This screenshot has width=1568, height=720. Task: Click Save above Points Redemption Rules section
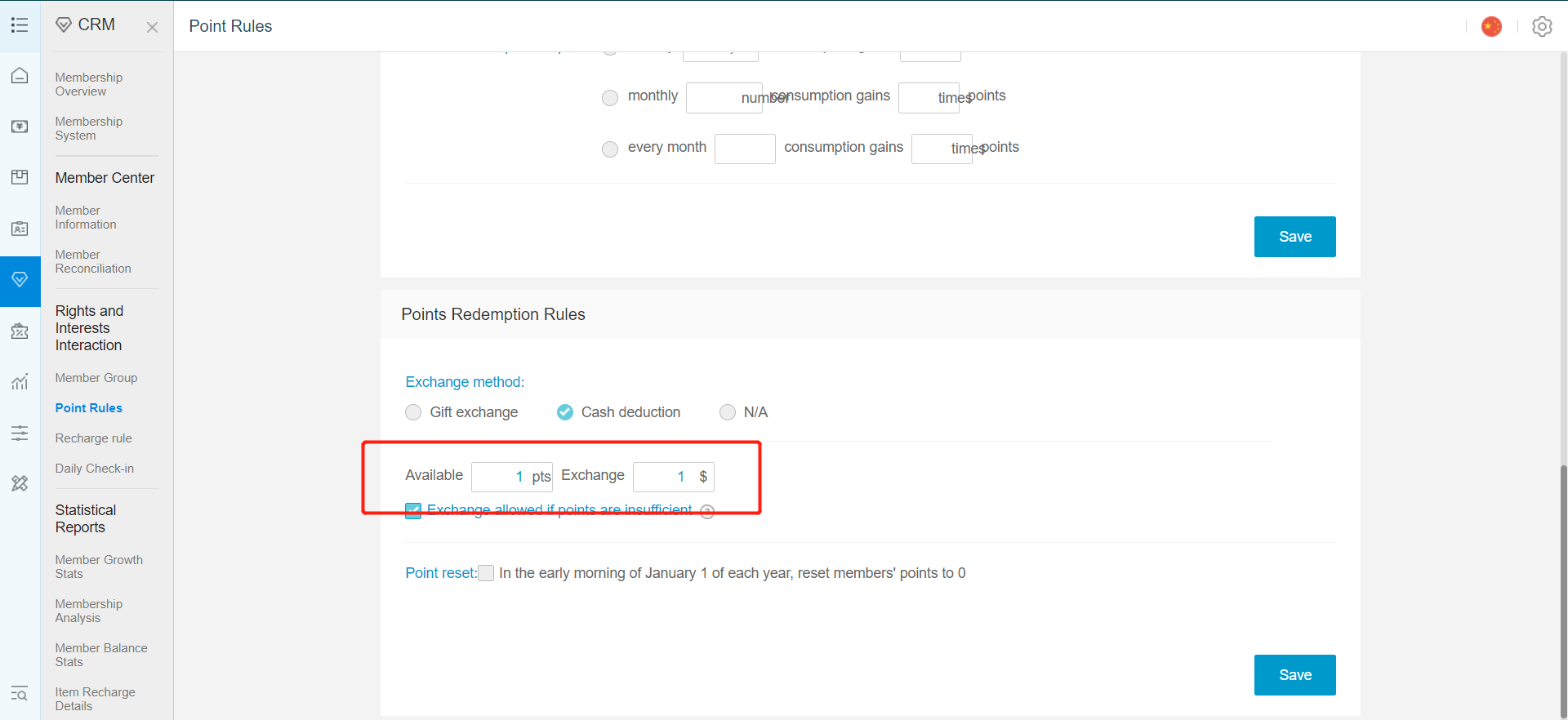click(1295, 237)
